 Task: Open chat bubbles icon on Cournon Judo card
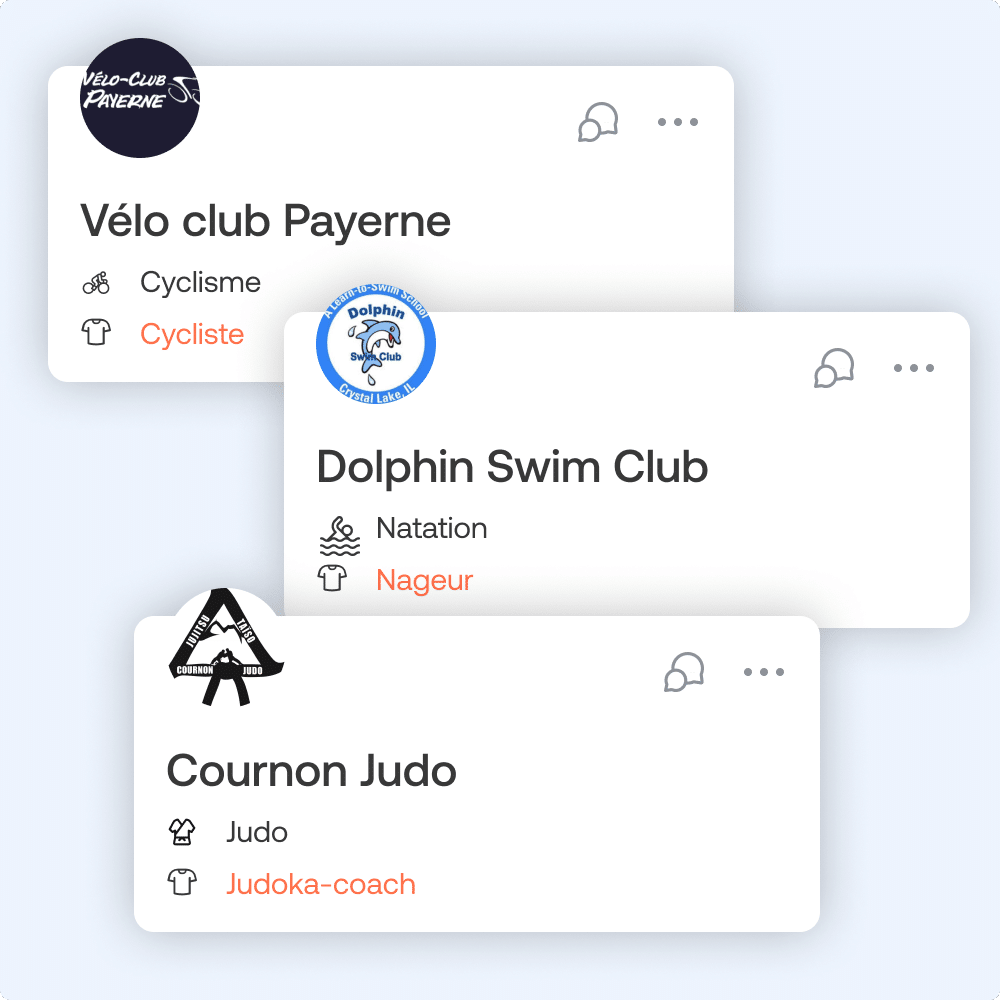click(x=684, y=672)
